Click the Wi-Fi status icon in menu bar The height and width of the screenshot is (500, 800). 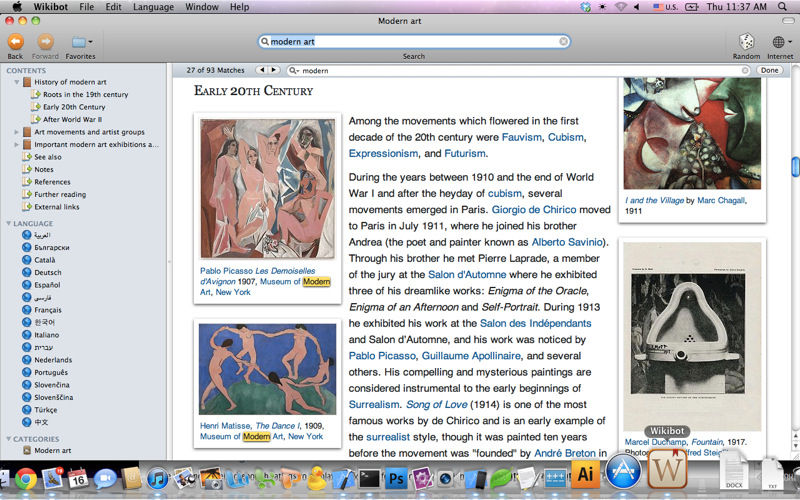[620, 7]
